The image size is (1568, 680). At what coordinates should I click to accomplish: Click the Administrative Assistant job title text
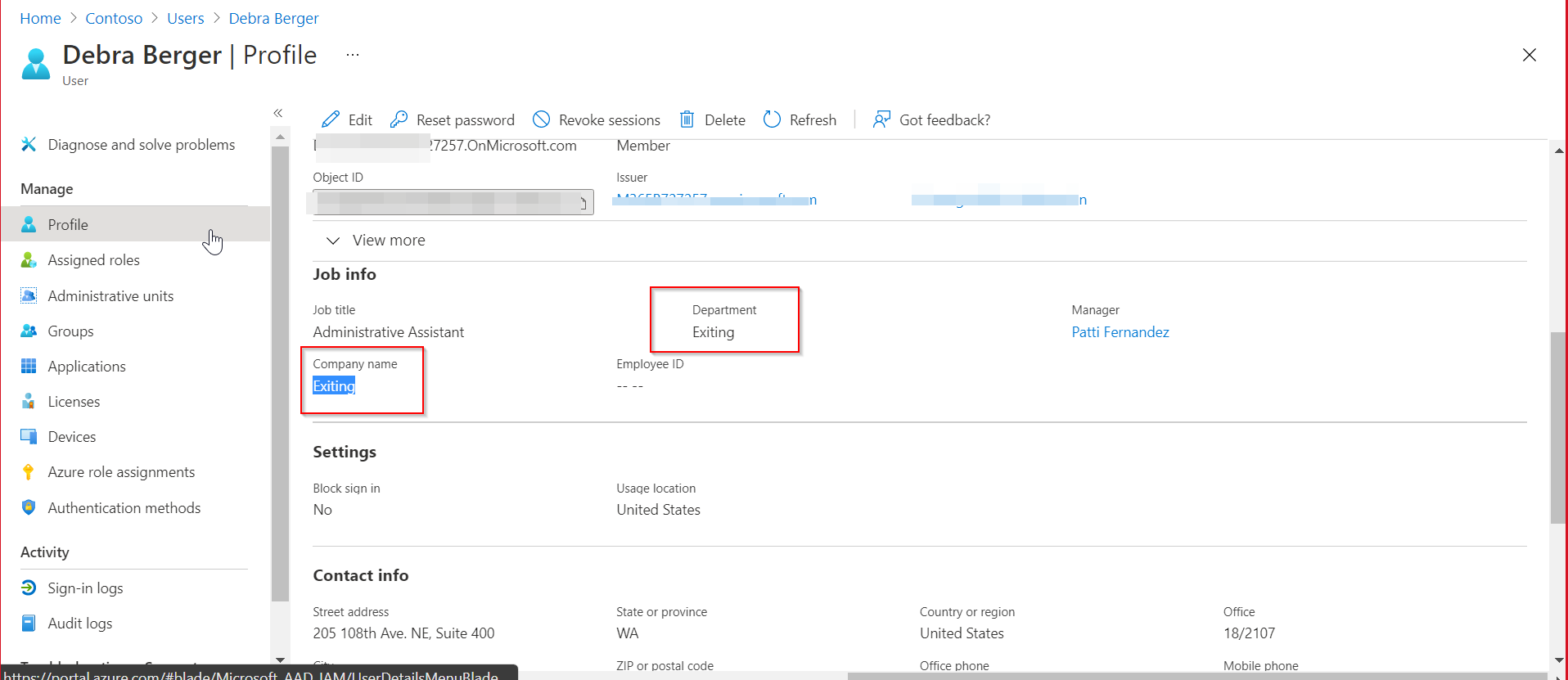pyautogui.click(x=388, y=331)
